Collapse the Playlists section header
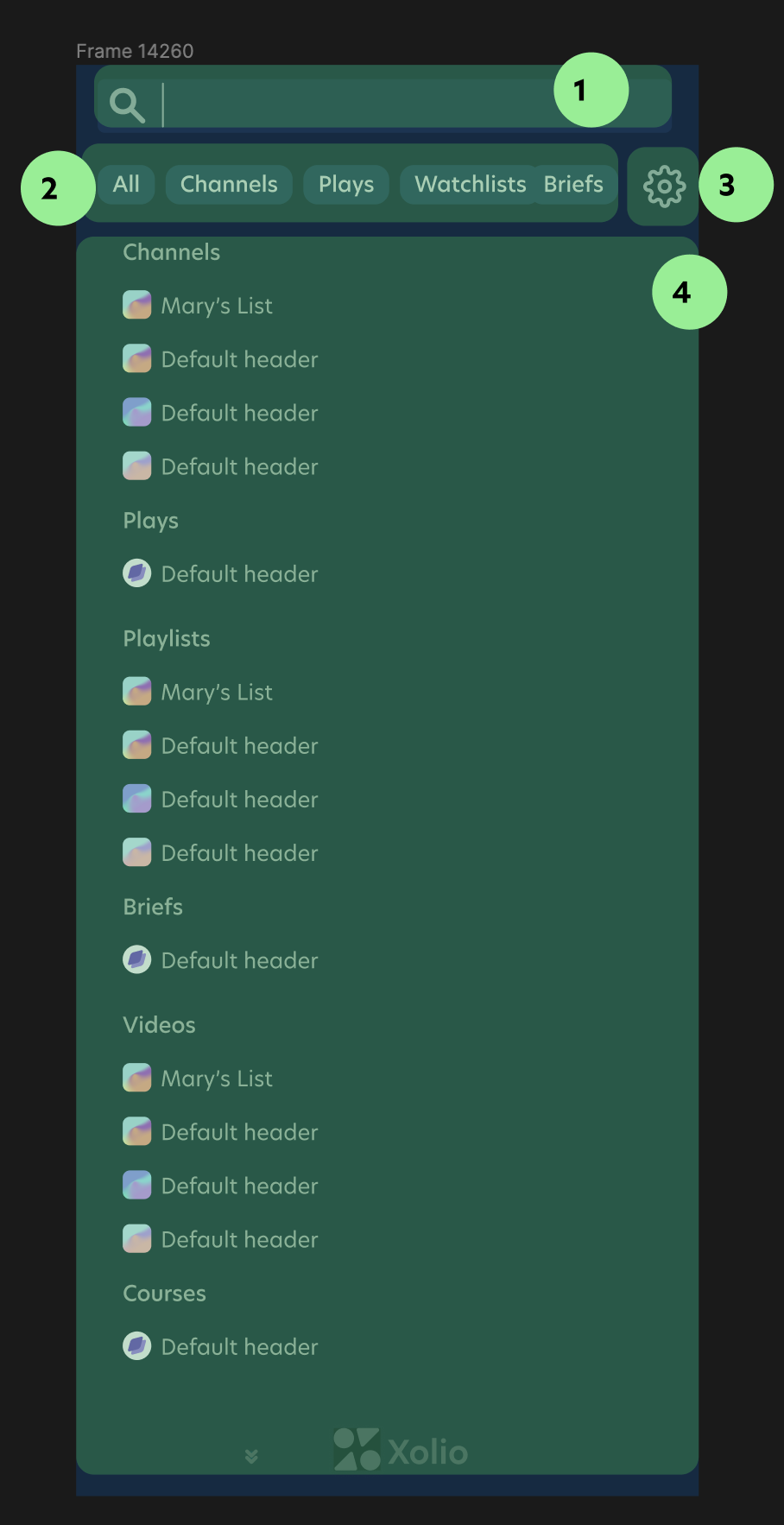 coord(167,638)
